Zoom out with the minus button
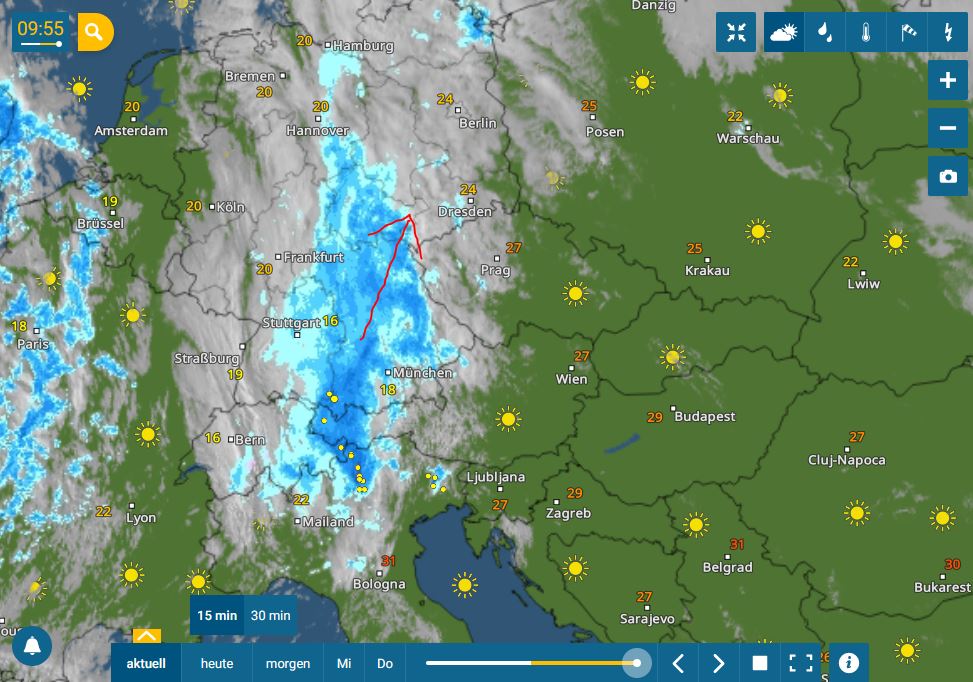This screenshot has height=682, width=973. [948, 128]
